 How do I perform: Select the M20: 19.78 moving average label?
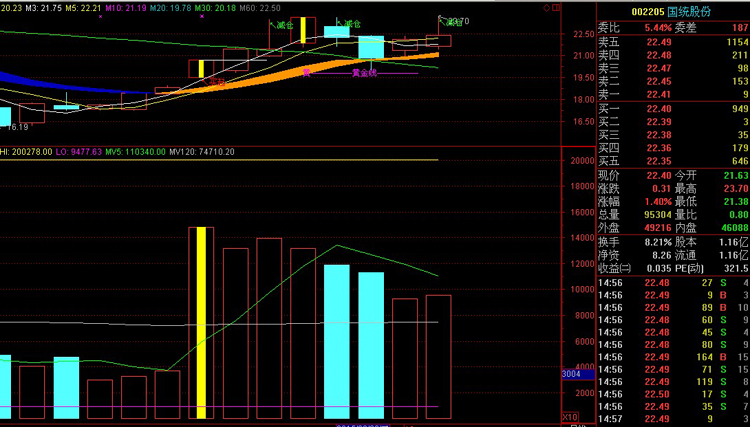pyautogui.click(x=171, y=8)
